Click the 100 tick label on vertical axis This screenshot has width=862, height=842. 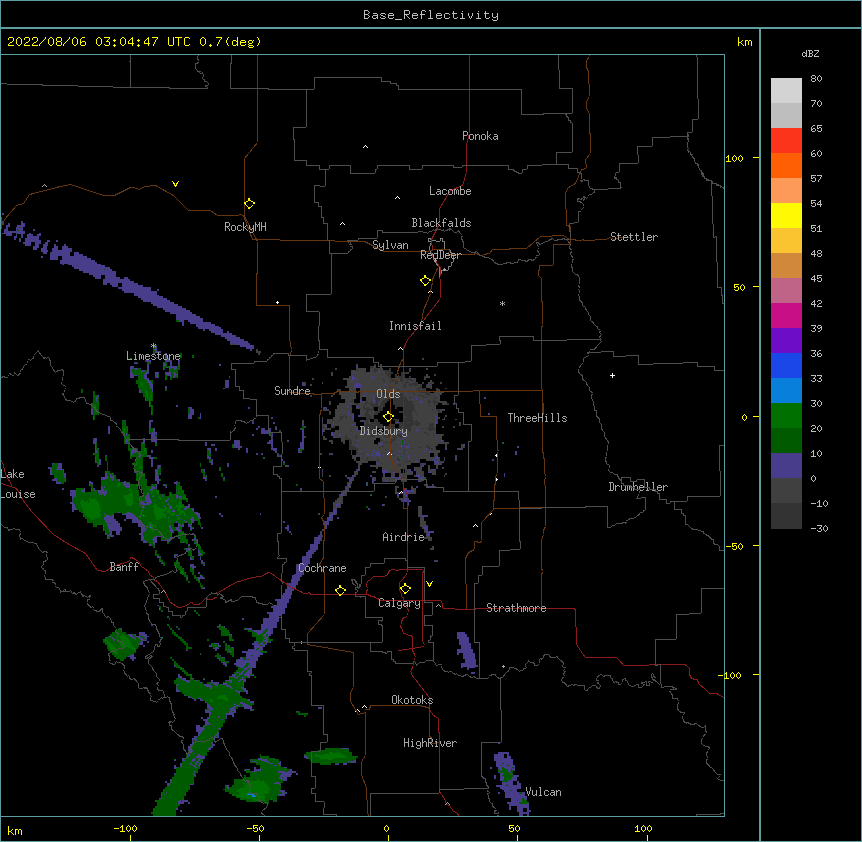[734, 158]
